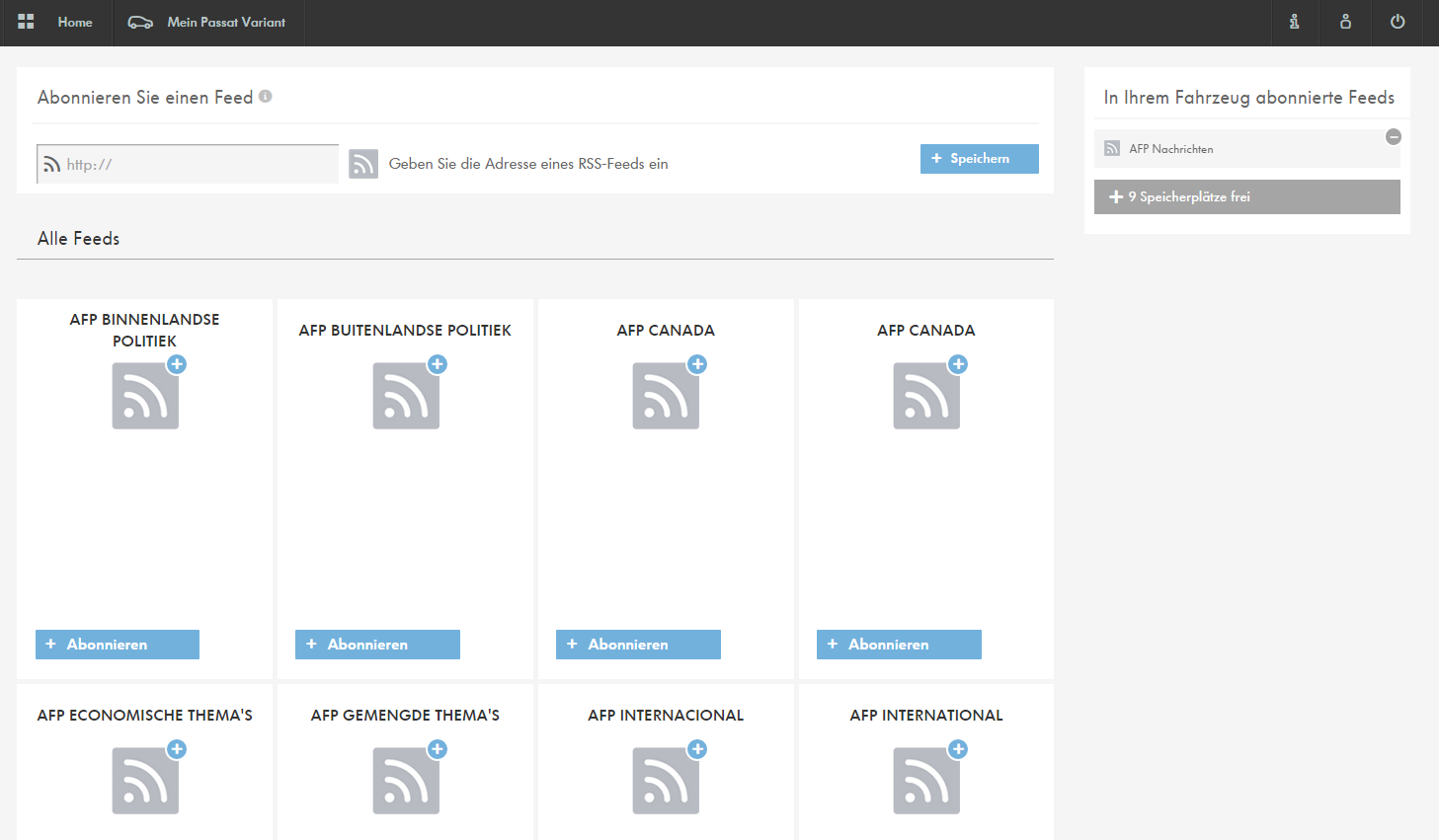Toggle the plus badge on AFP INTERNACIONAL
This screenshot has width=1439, height=840.
(697, 749)
